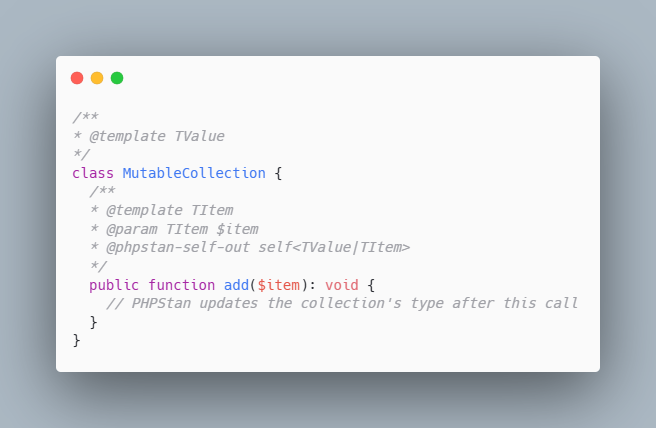Click the 'public' keyword
Image resolution: width=656 pixels, height=428 pixels.
pos(114,285)
